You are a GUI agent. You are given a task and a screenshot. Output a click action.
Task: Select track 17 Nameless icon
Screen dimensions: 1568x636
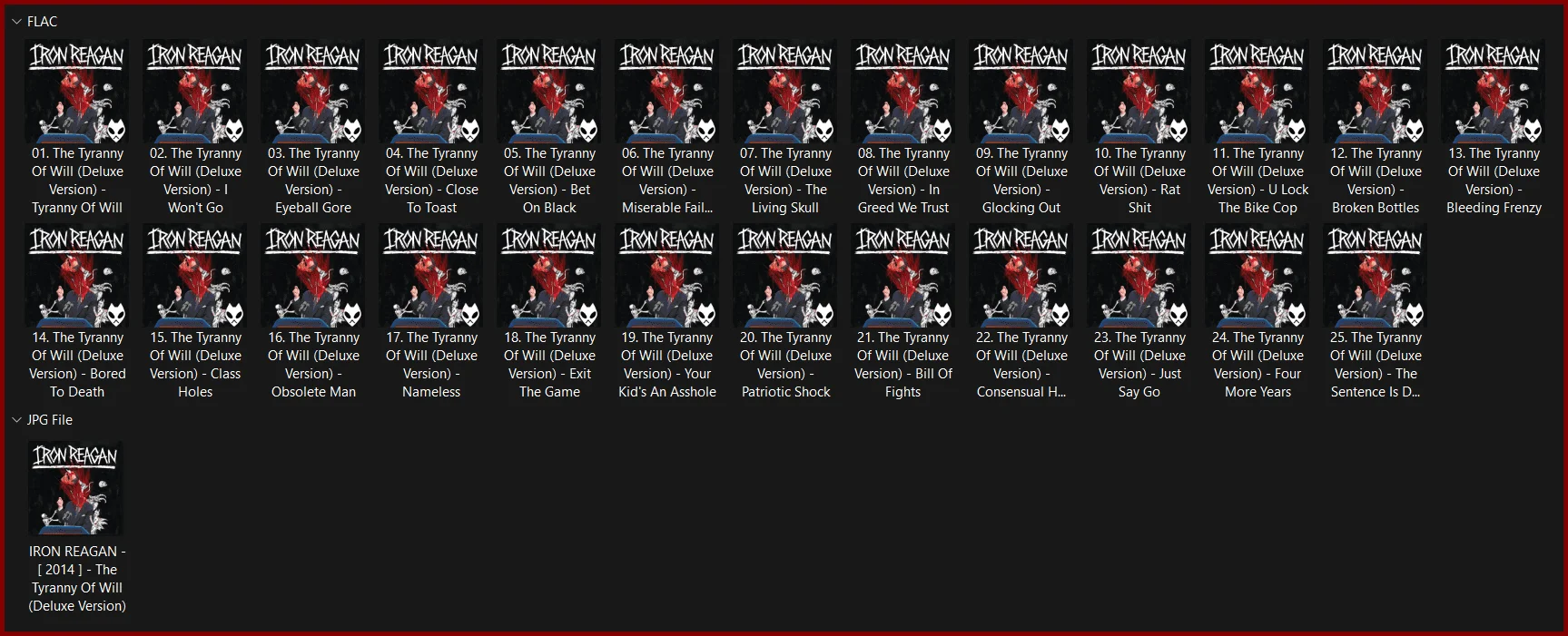(431, 275)
